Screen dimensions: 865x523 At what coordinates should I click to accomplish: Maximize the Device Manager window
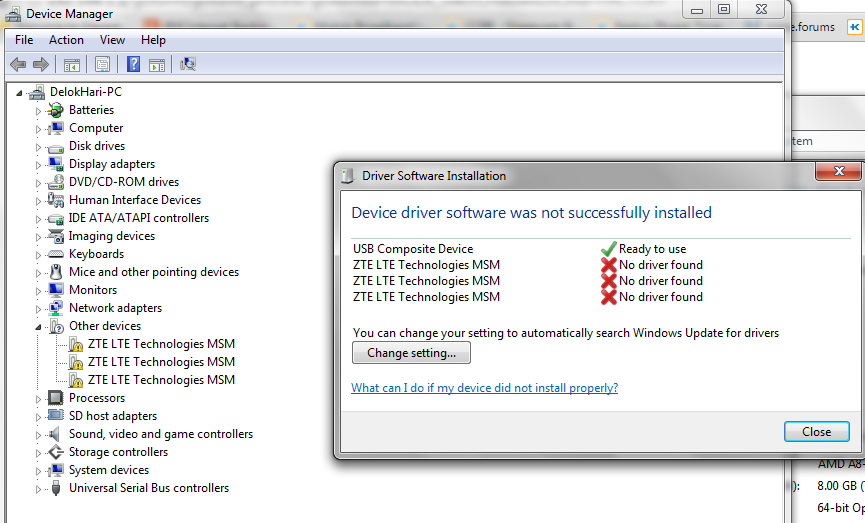pyautogui.click(x=724, y=9)
